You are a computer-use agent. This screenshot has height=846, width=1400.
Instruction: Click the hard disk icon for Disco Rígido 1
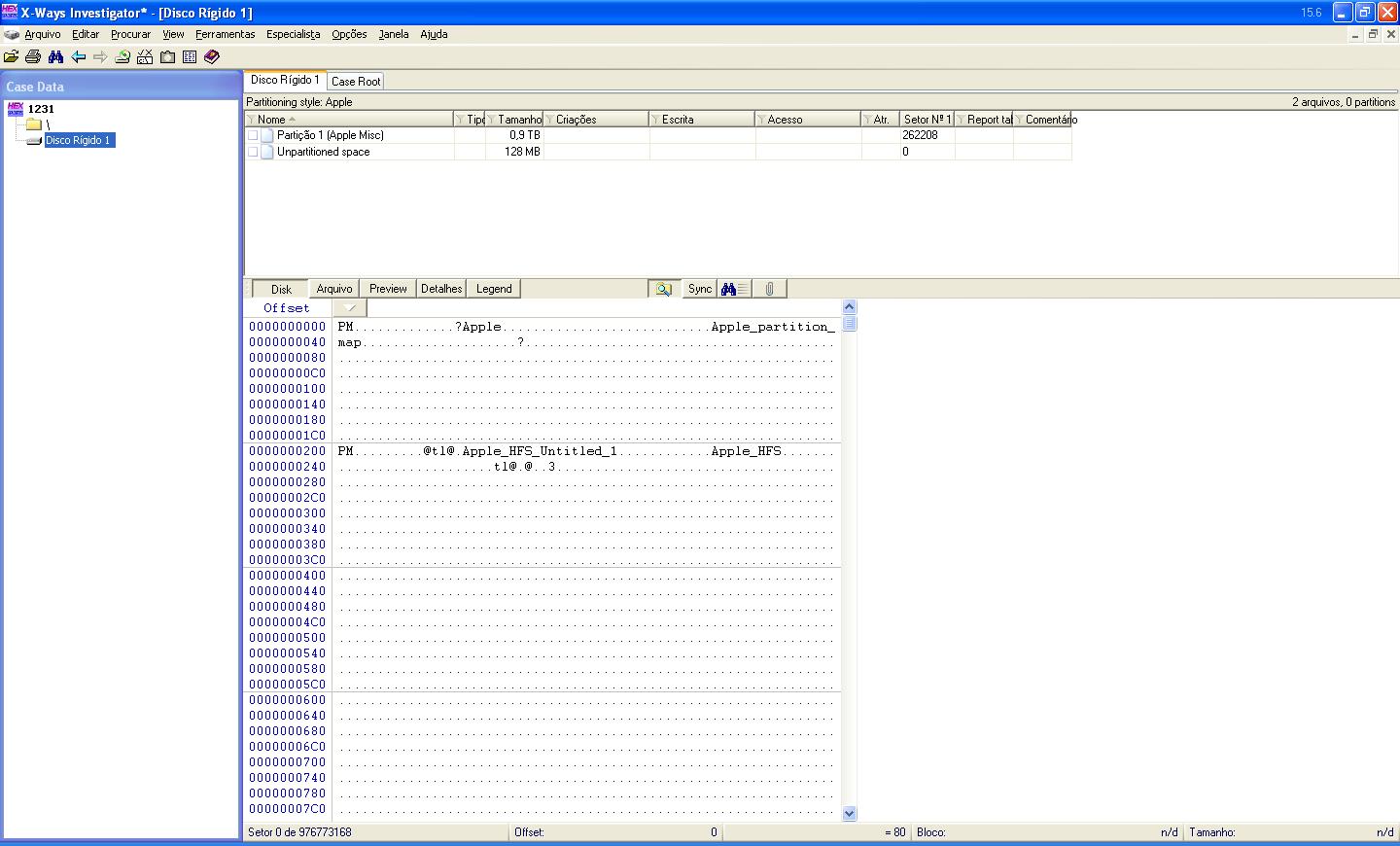34,140
